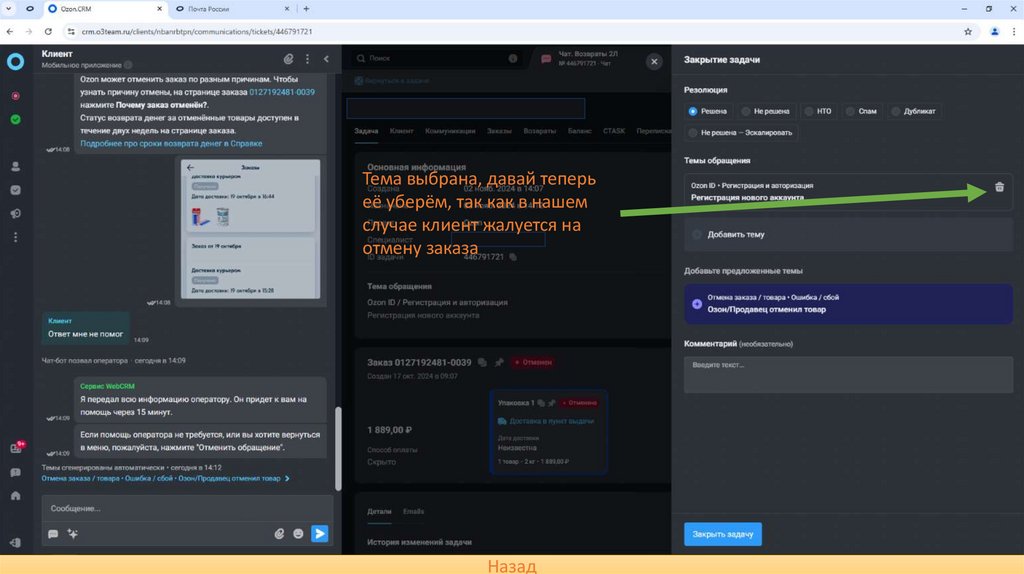Select Не решена — Эскалировать option
Screen dimensions: 1024x574
pyautogui.click(x=740, y=133)
